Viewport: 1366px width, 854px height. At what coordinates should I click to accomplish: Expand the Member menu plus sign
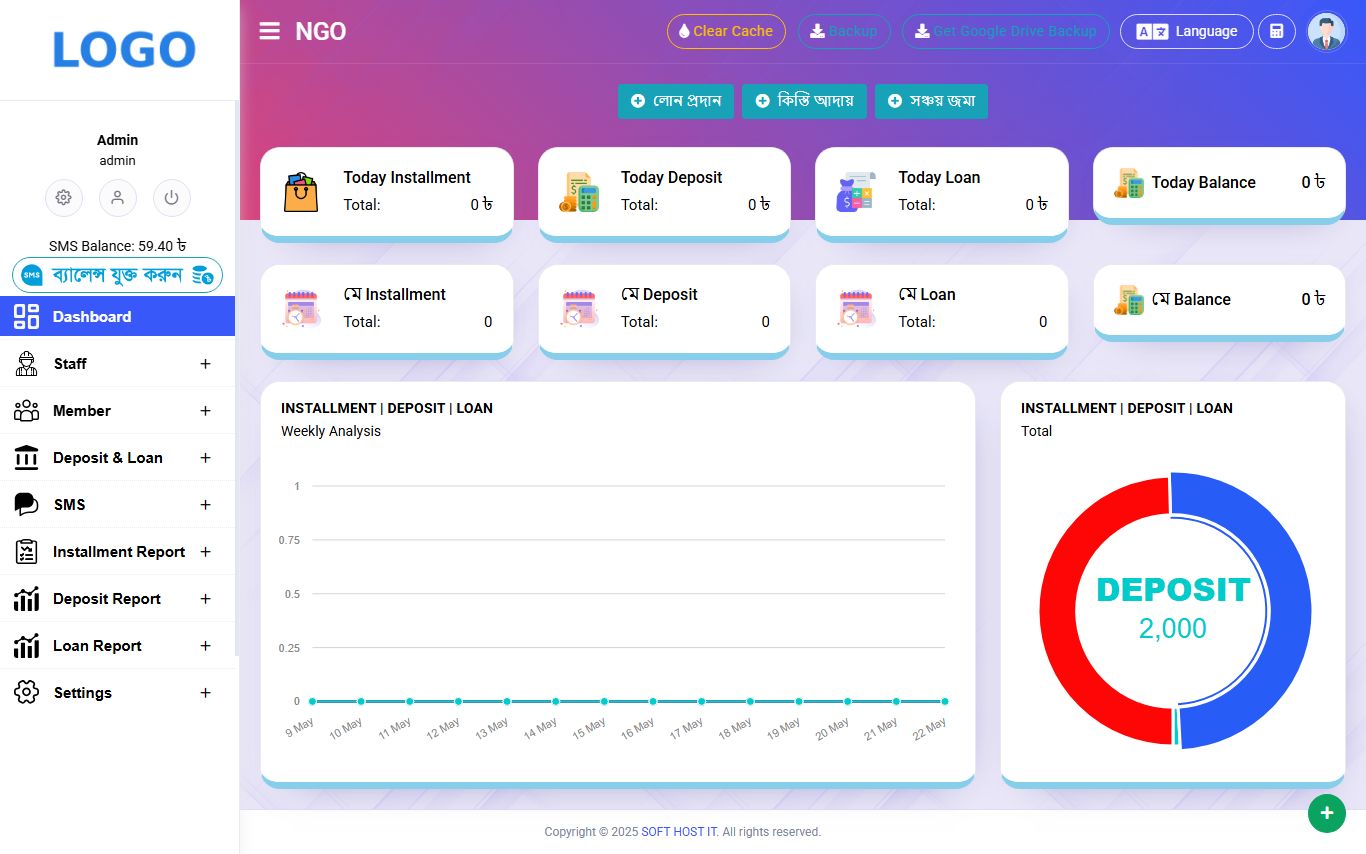click(206, 411)
